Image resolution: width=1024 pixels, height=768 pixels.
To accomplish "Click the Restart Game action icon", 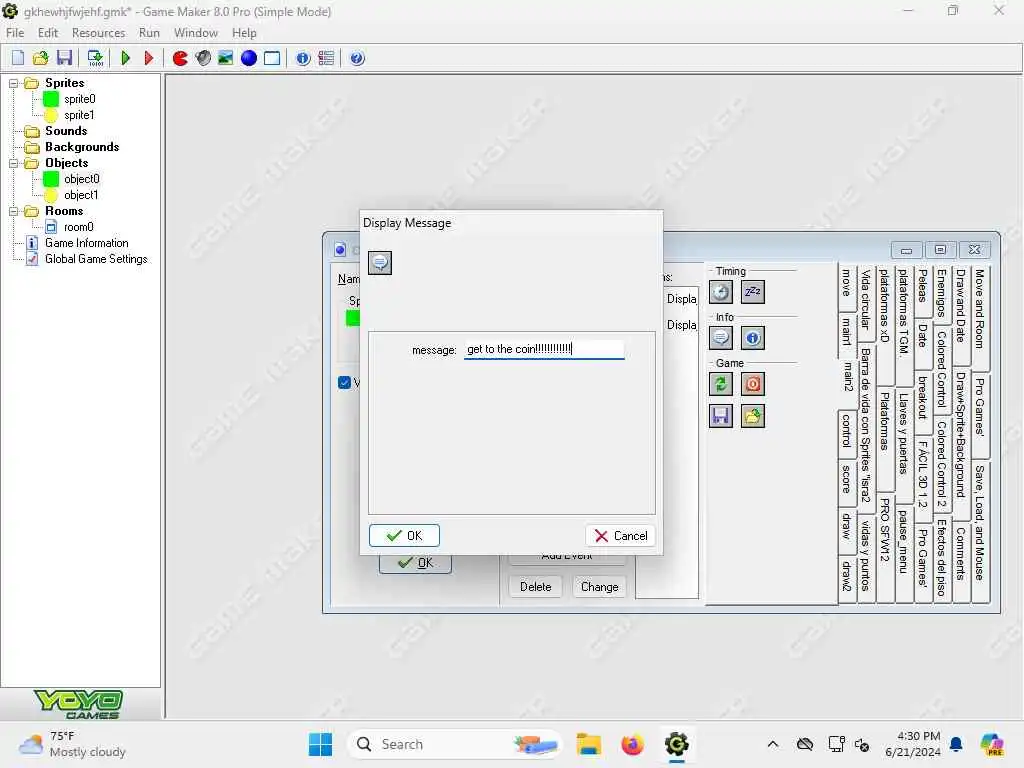I will [x=721, y=384].
